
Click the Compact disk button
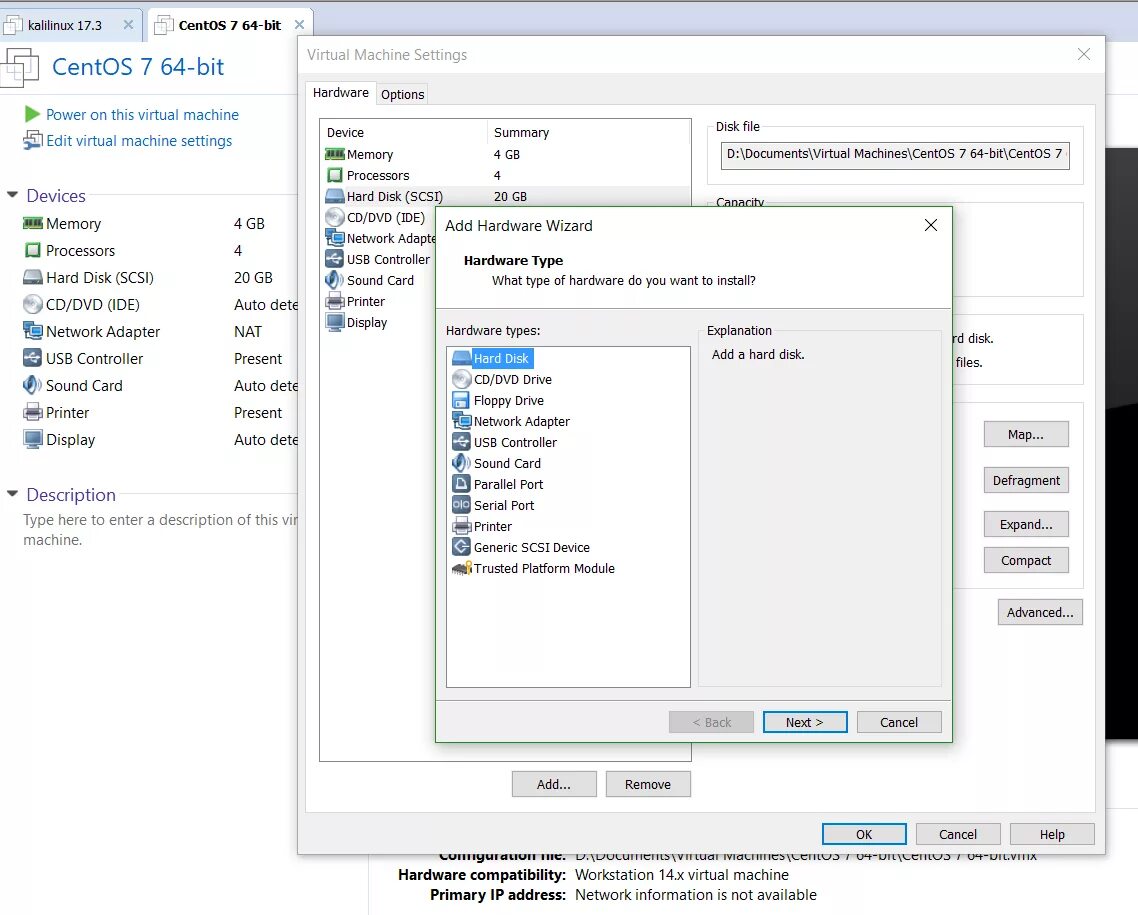pos(1026,560)
